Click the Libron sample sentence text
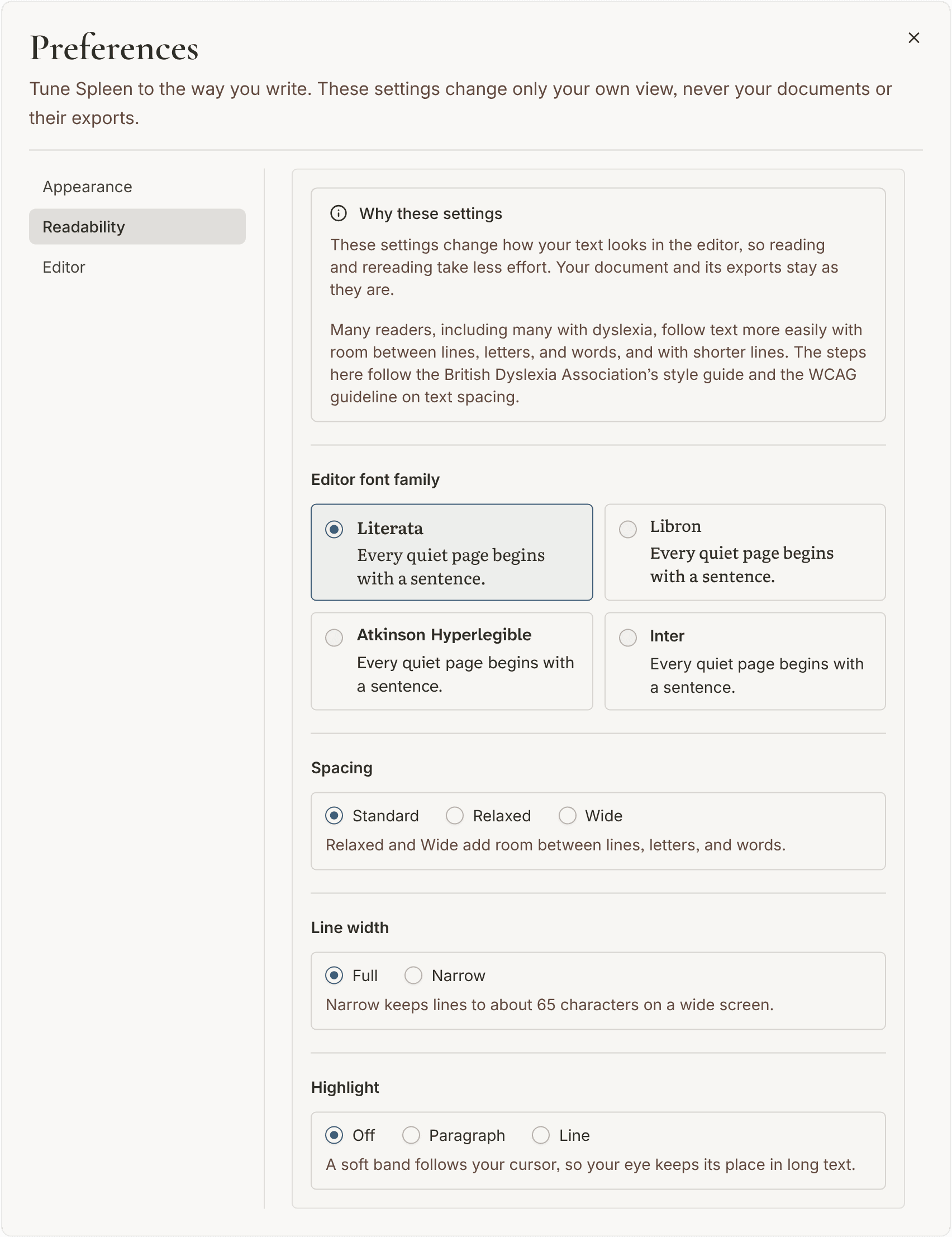 click(x=742, y=565)
